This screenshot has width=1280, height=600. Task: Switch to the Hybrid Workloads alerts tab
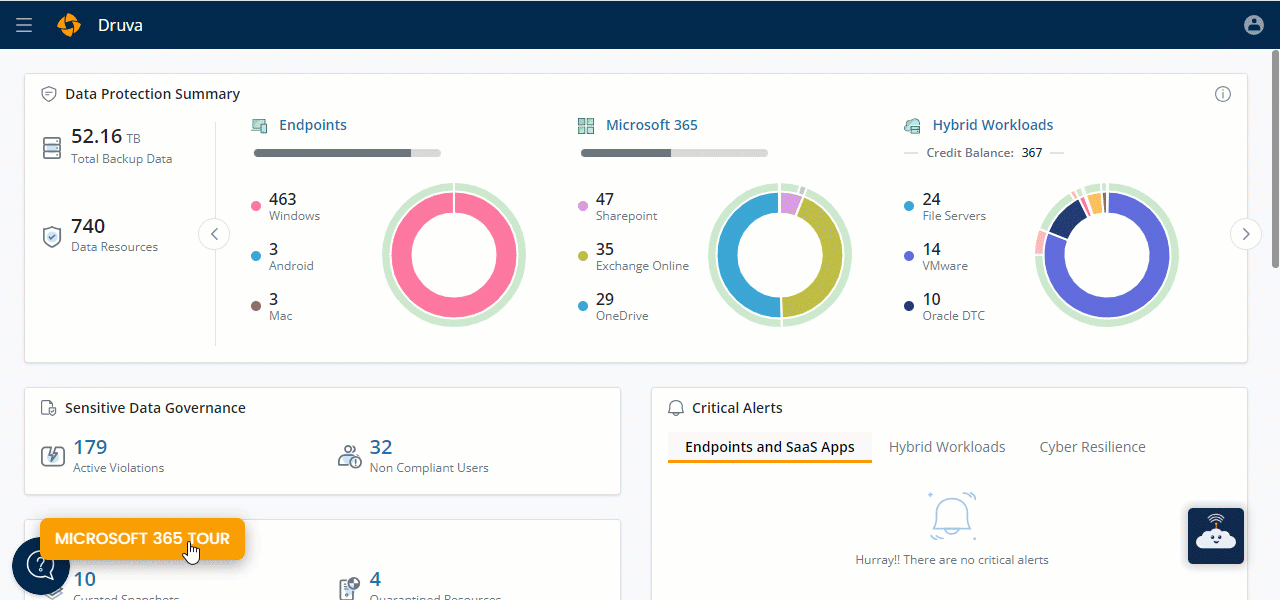(946, 447)
